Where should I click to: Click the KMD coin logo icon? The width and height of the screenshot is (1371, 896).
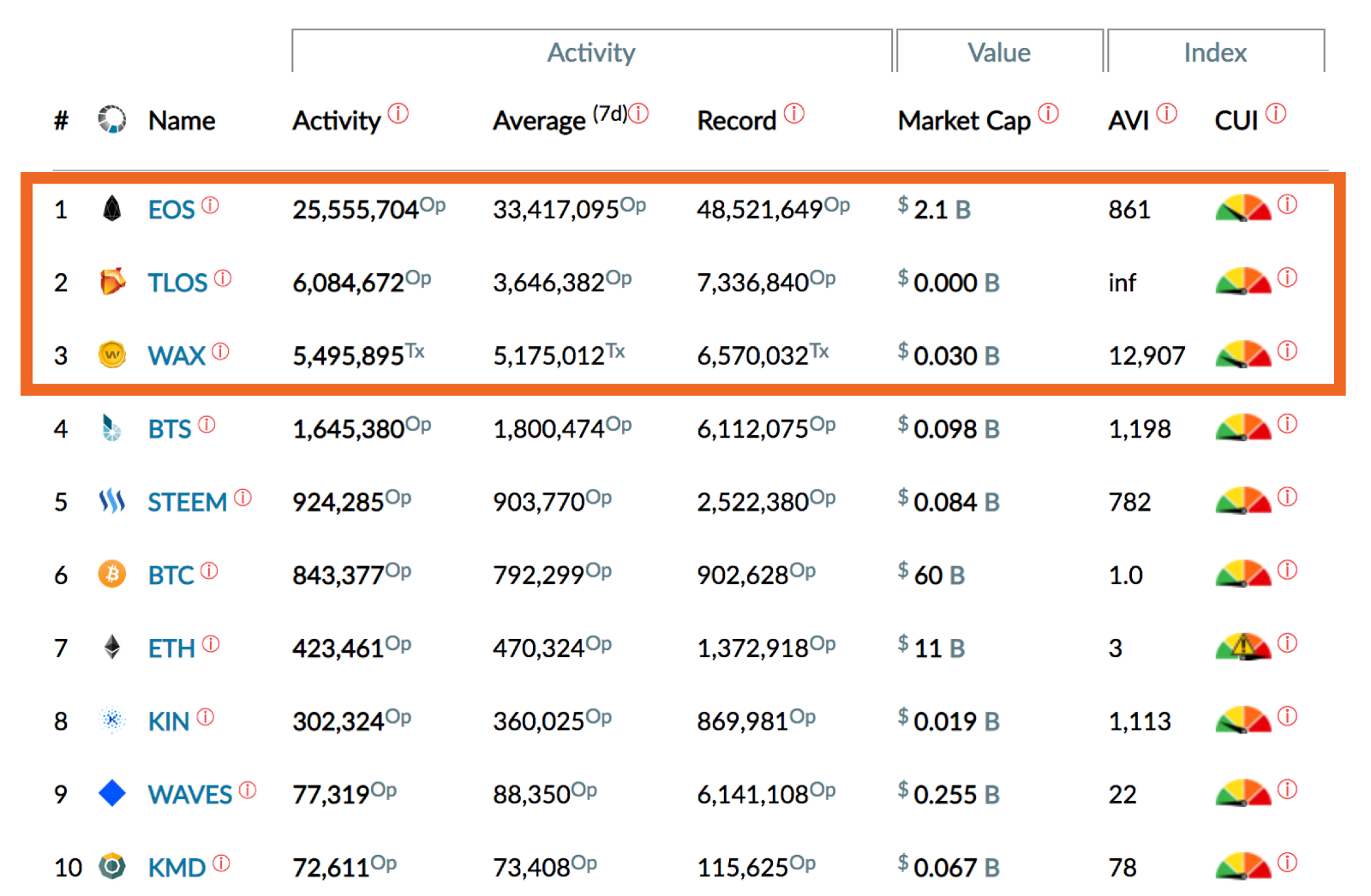coord(112,866)
